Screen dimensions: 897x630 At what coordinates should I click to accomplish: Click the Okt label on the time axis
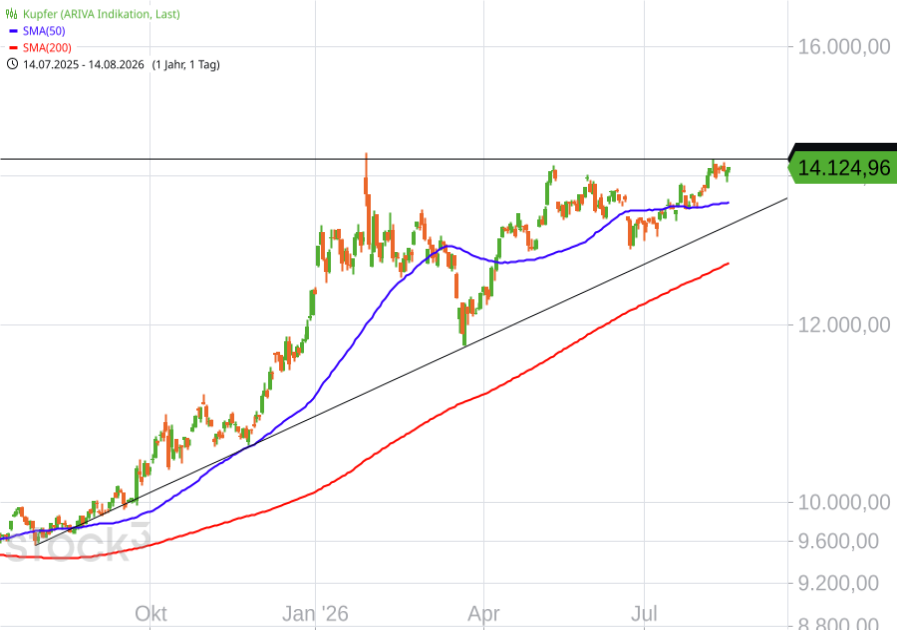[x=150, y=614]
